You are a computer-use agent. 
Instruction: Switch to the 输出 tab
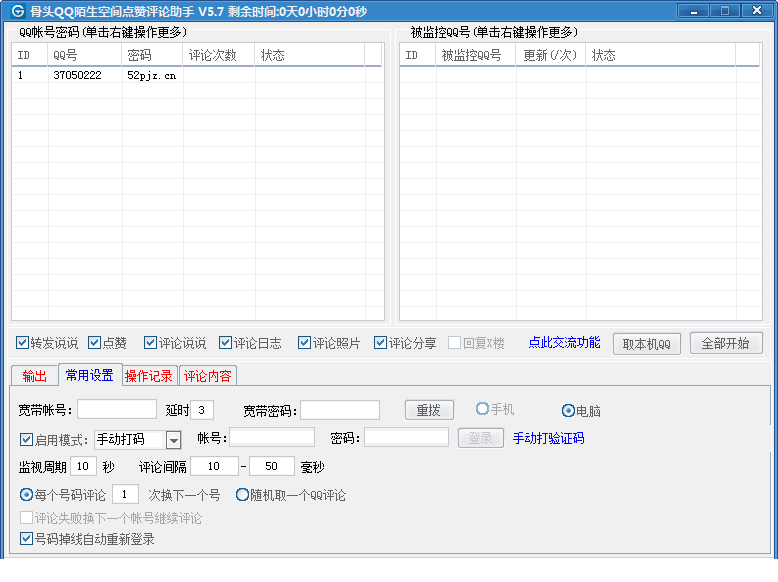coord(34,376)
